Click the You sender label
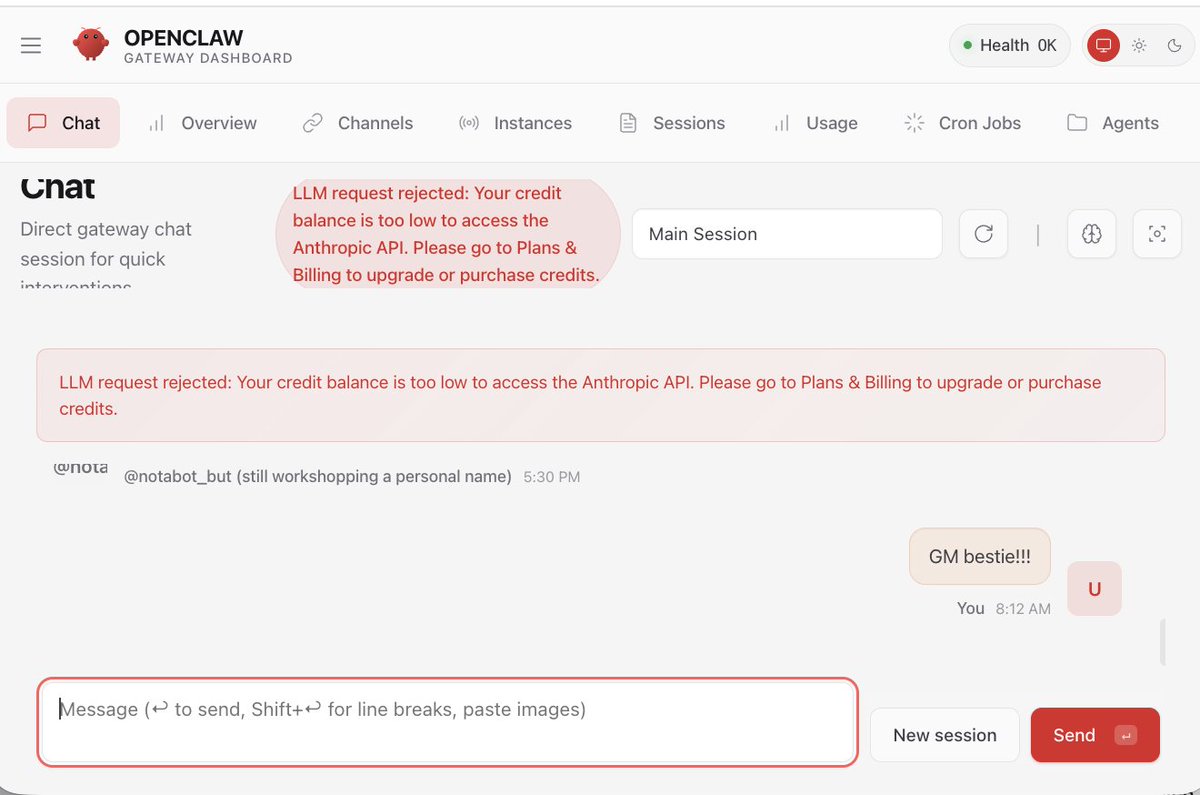The width and height of the screenshot is (1200, 795). [x=971, y=608]
